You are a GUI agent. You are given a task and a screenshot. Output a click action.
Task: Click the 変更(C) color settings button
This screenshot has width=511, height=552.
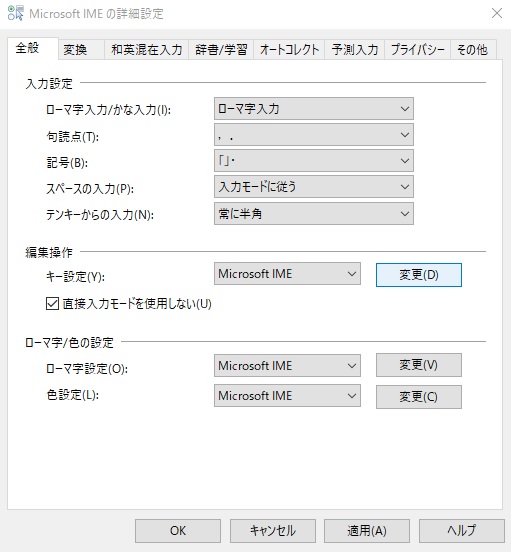(419, 397)
